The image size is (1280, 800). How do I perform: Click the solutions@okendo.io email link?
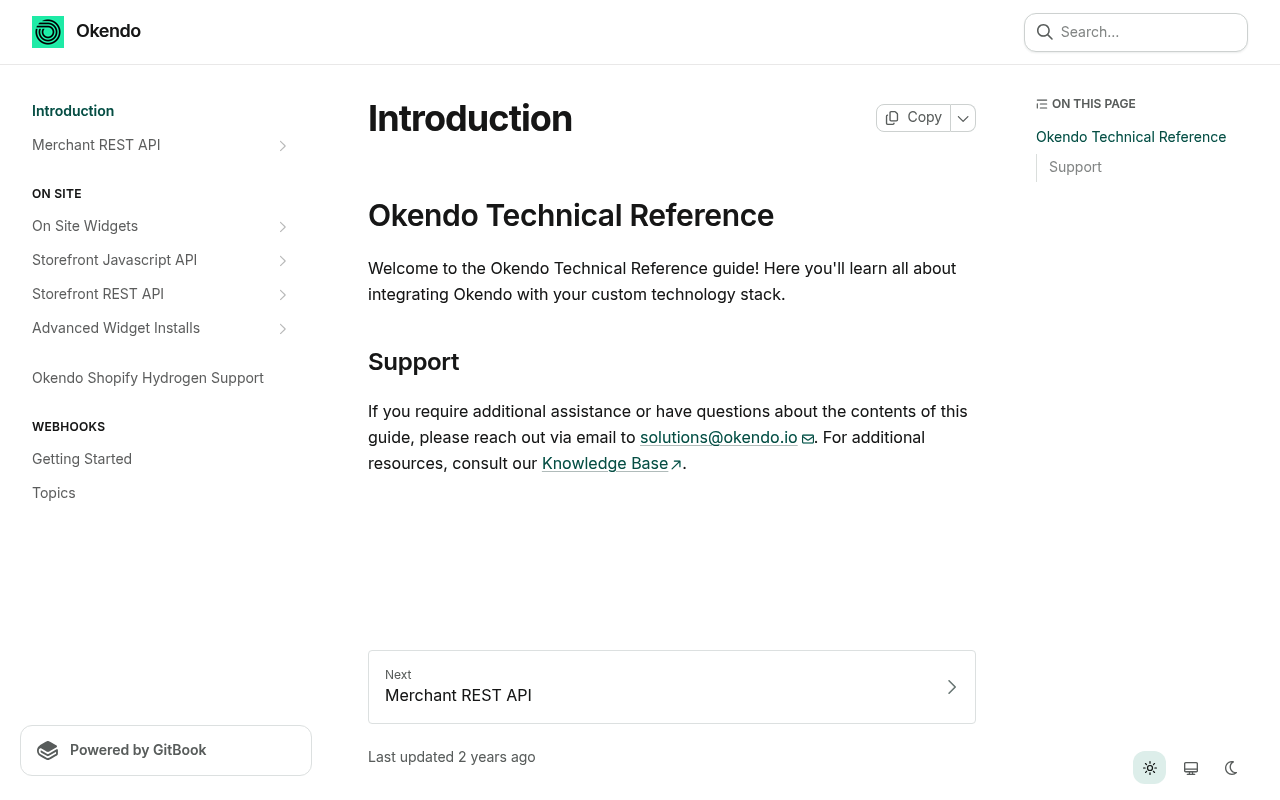(x=719, y=437)
